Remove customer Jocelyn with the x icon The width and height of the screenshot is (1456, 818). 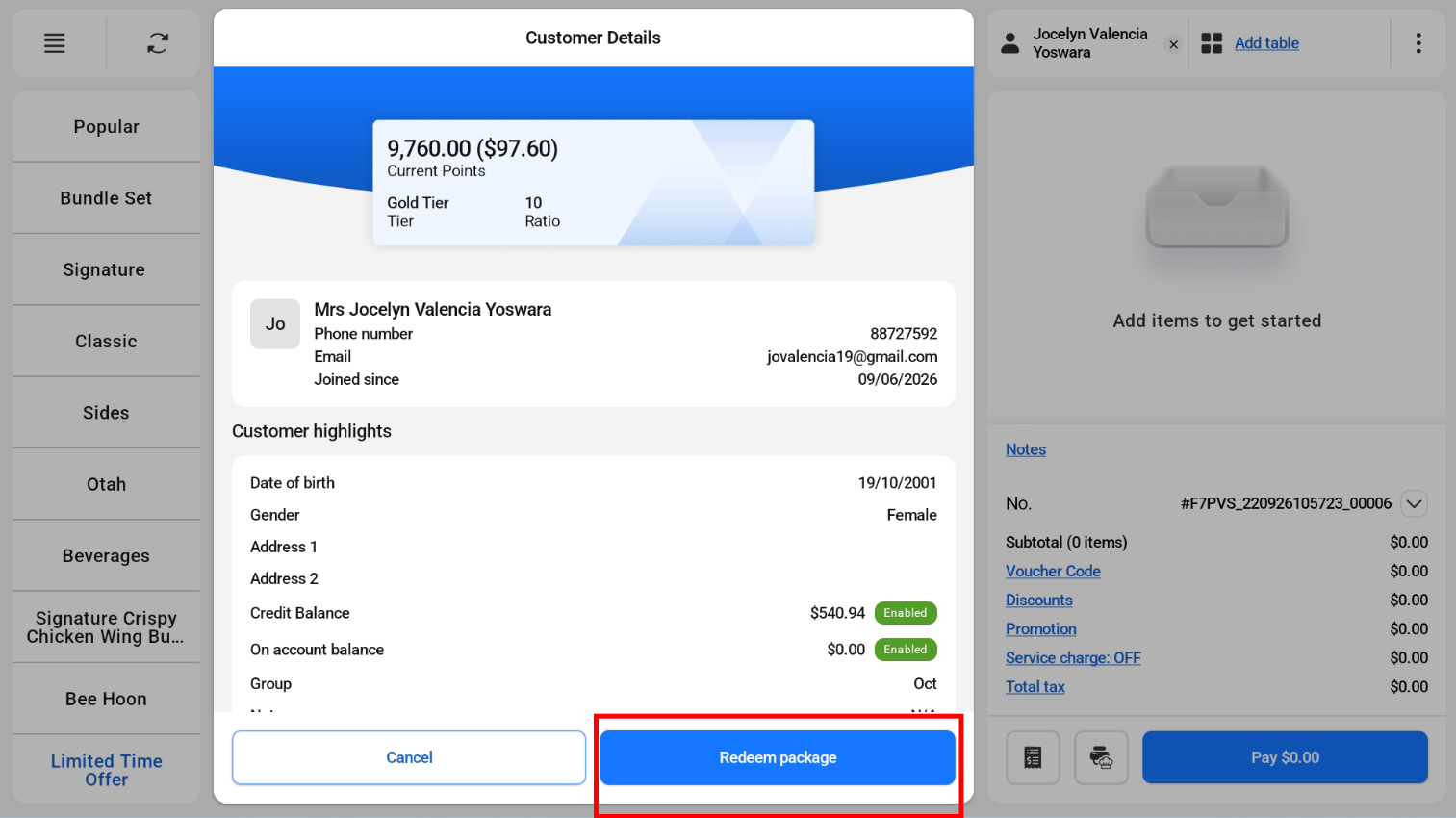point(1173,44)
